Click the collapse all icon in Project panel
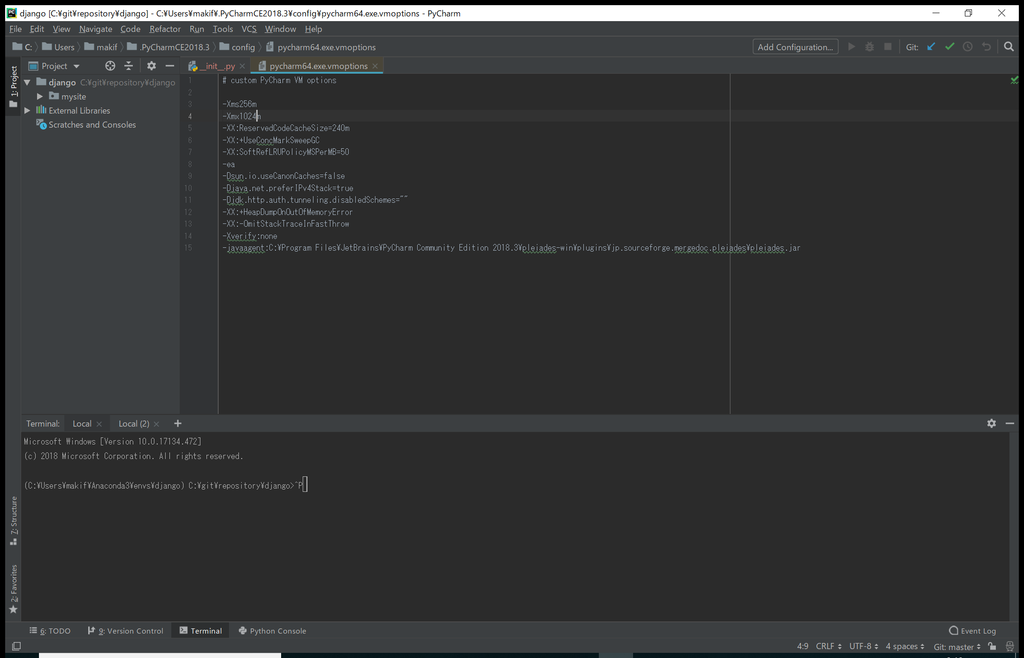This screenshot has width=1024, height=658. 128,66
